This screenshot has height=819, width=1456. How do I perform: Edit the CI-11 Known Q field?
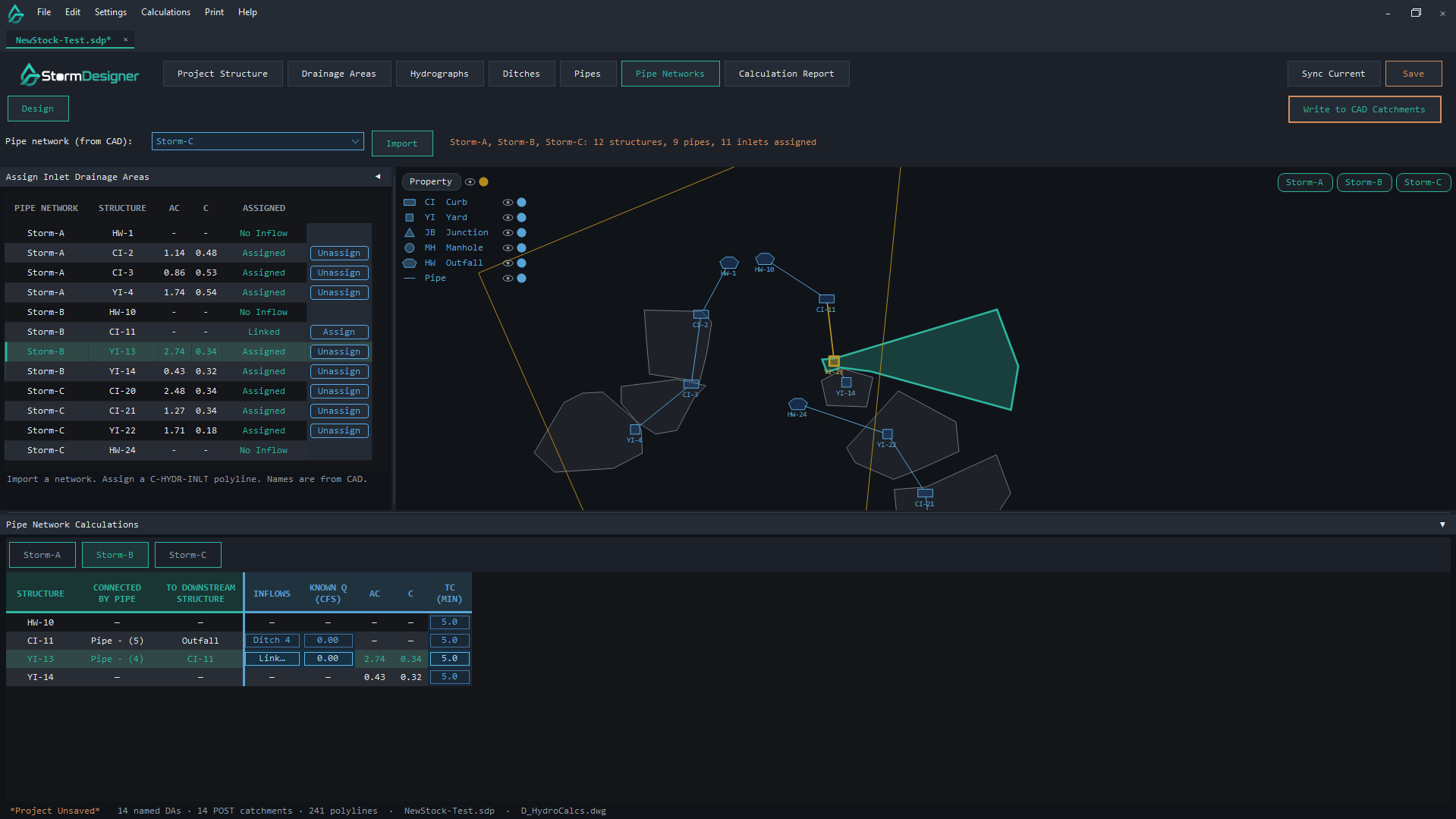coord(328,641)
